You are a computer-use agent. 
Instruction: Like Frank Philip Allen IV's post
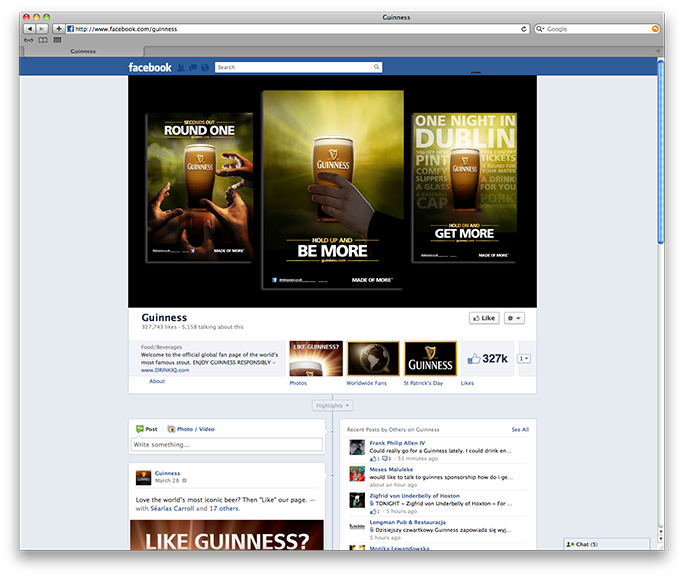click(374, 459)
